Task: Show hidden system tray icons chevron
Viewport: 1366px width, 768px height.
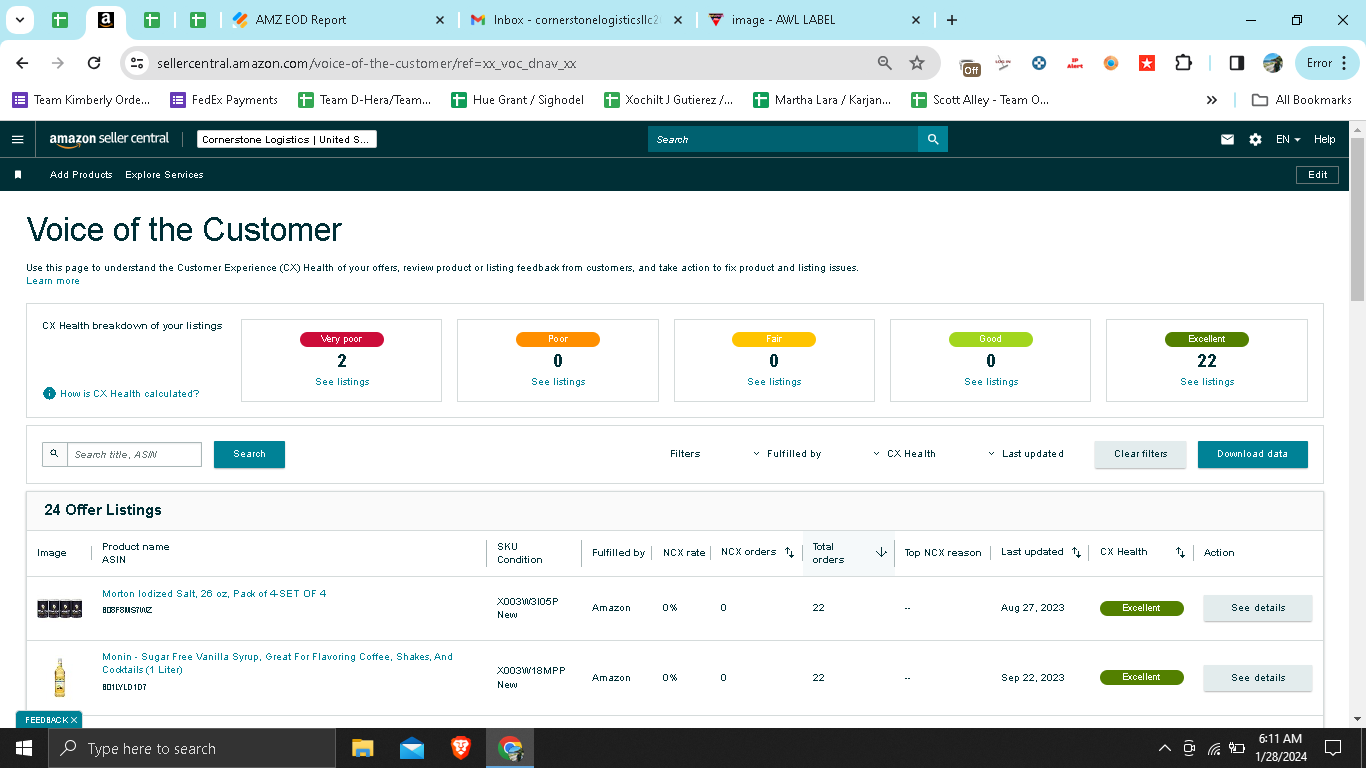Action: point(1164,748)
